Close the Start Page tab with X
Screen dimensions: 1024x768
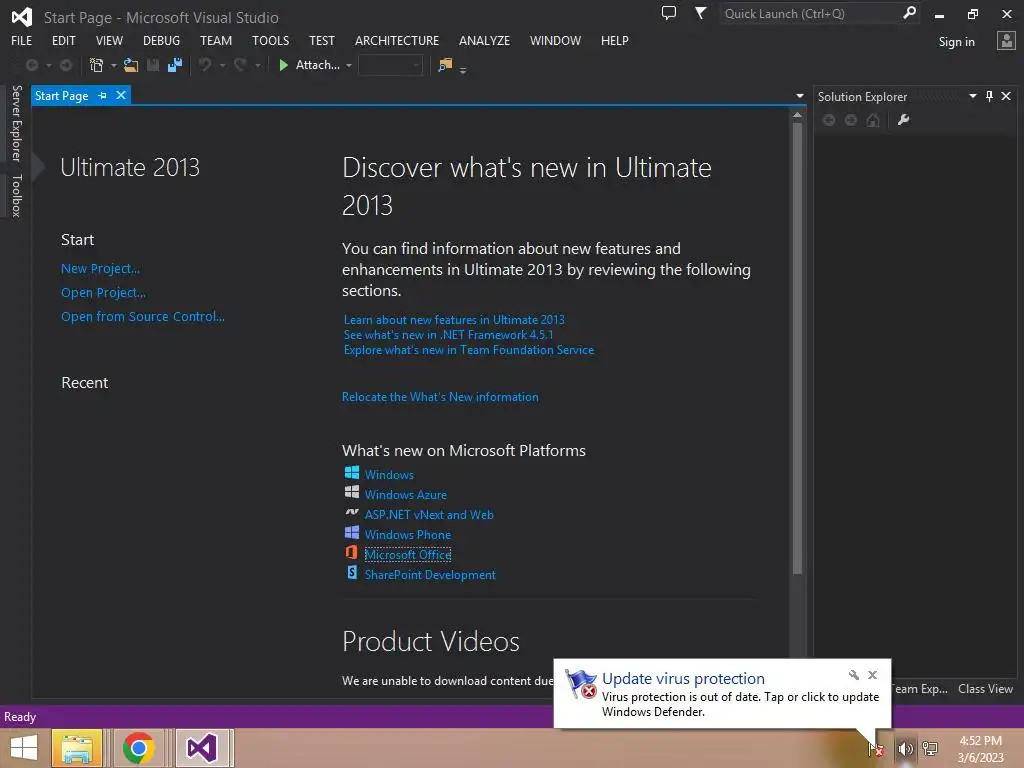(121, 96)
